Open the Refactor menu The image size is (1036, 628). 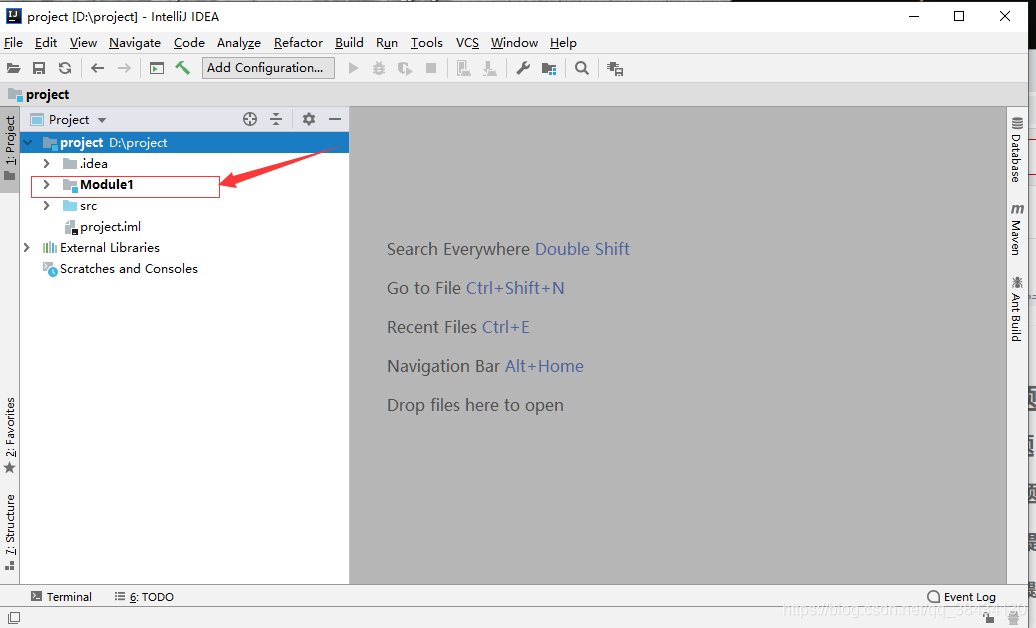(298, 42)
